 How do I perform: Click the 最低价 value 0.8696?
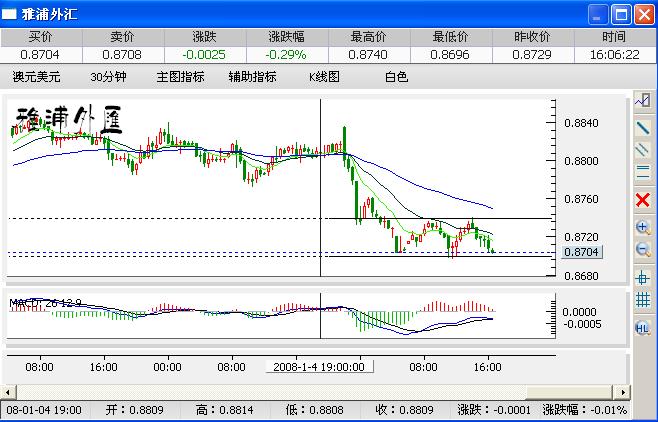[450, 55]
